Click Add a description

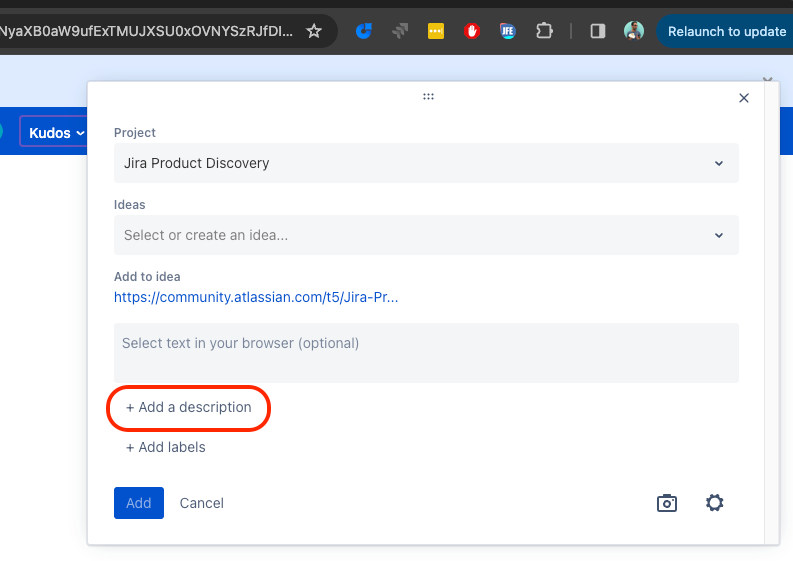coord(188,407)
